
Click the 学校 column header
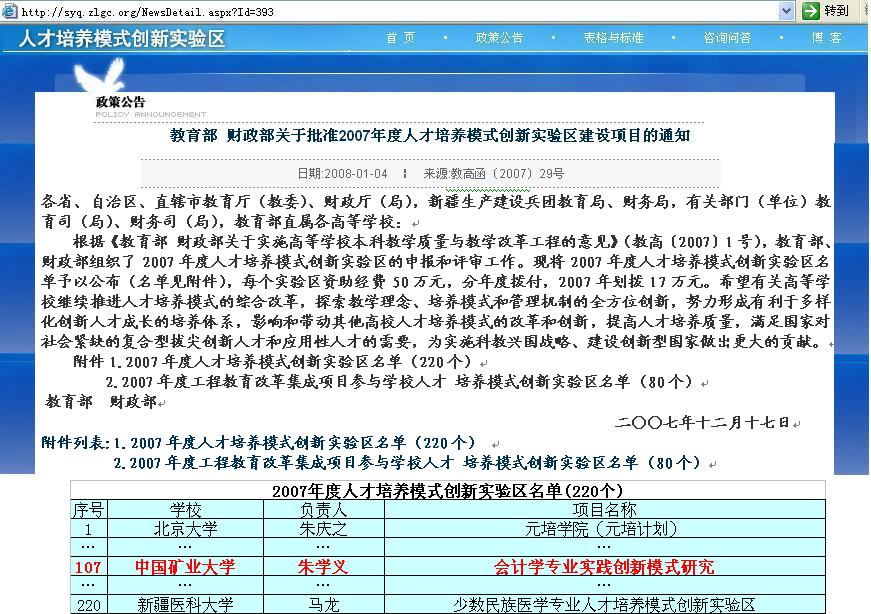click(x=185, y=510)
